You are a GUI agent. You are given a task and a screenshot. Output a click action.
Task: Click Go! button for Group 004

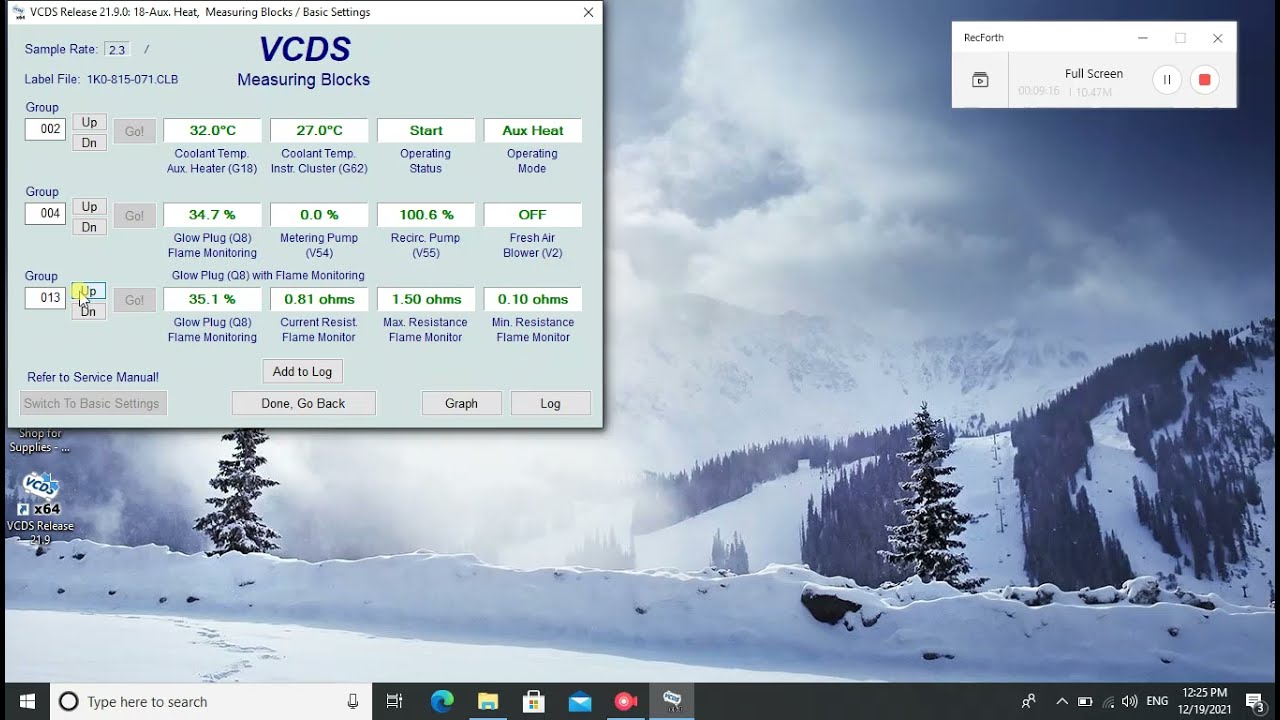click(134, 215)
